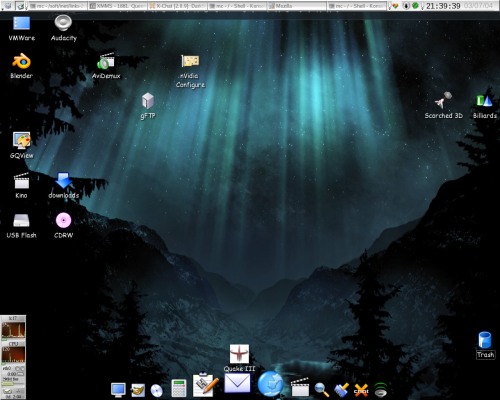The height and width of the screenshot is (400, 500).
Task: Open the blue brush dock icon
Action: coord(341,390)
